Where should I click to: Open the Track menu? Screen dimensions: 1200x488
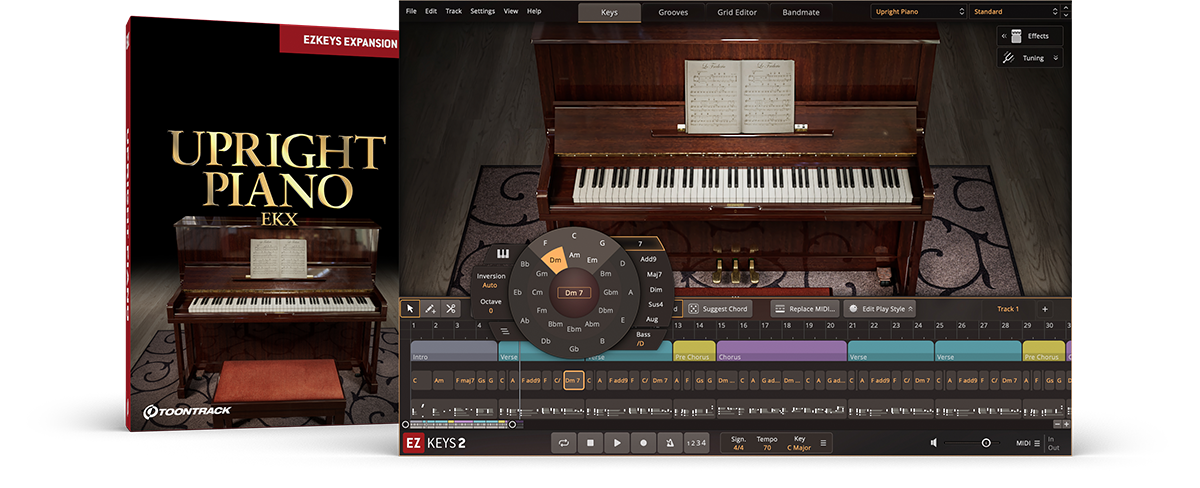point(453,11)
